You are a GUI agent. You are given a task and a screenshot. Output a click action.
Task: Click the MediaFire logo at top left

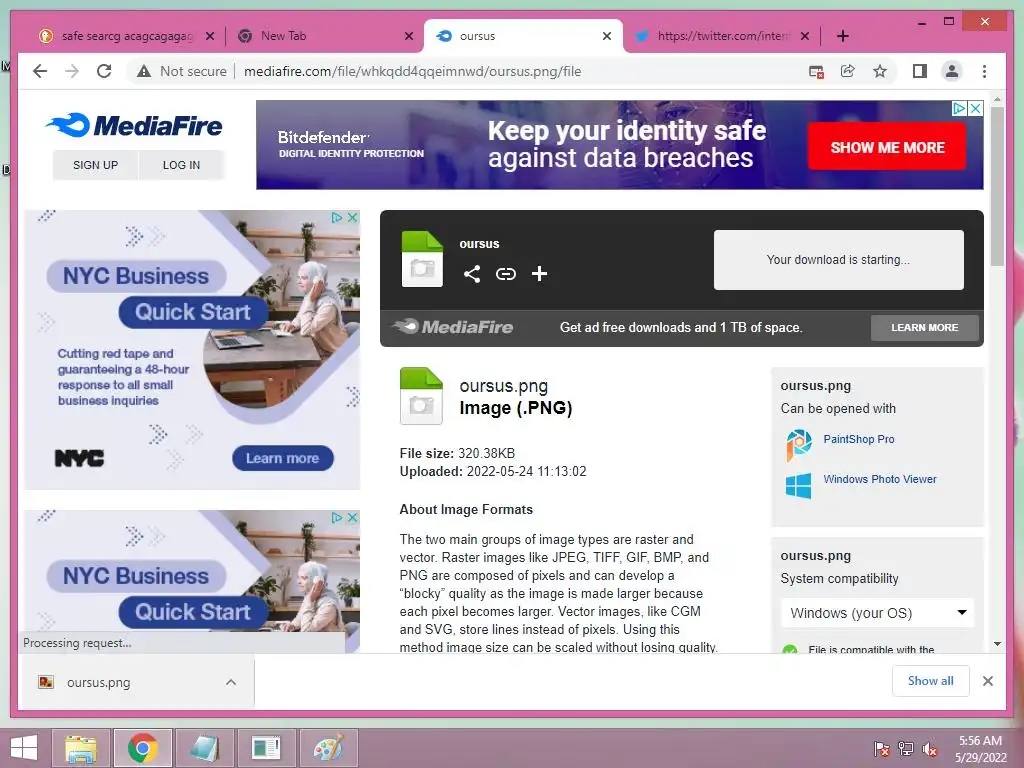[134, 125]
